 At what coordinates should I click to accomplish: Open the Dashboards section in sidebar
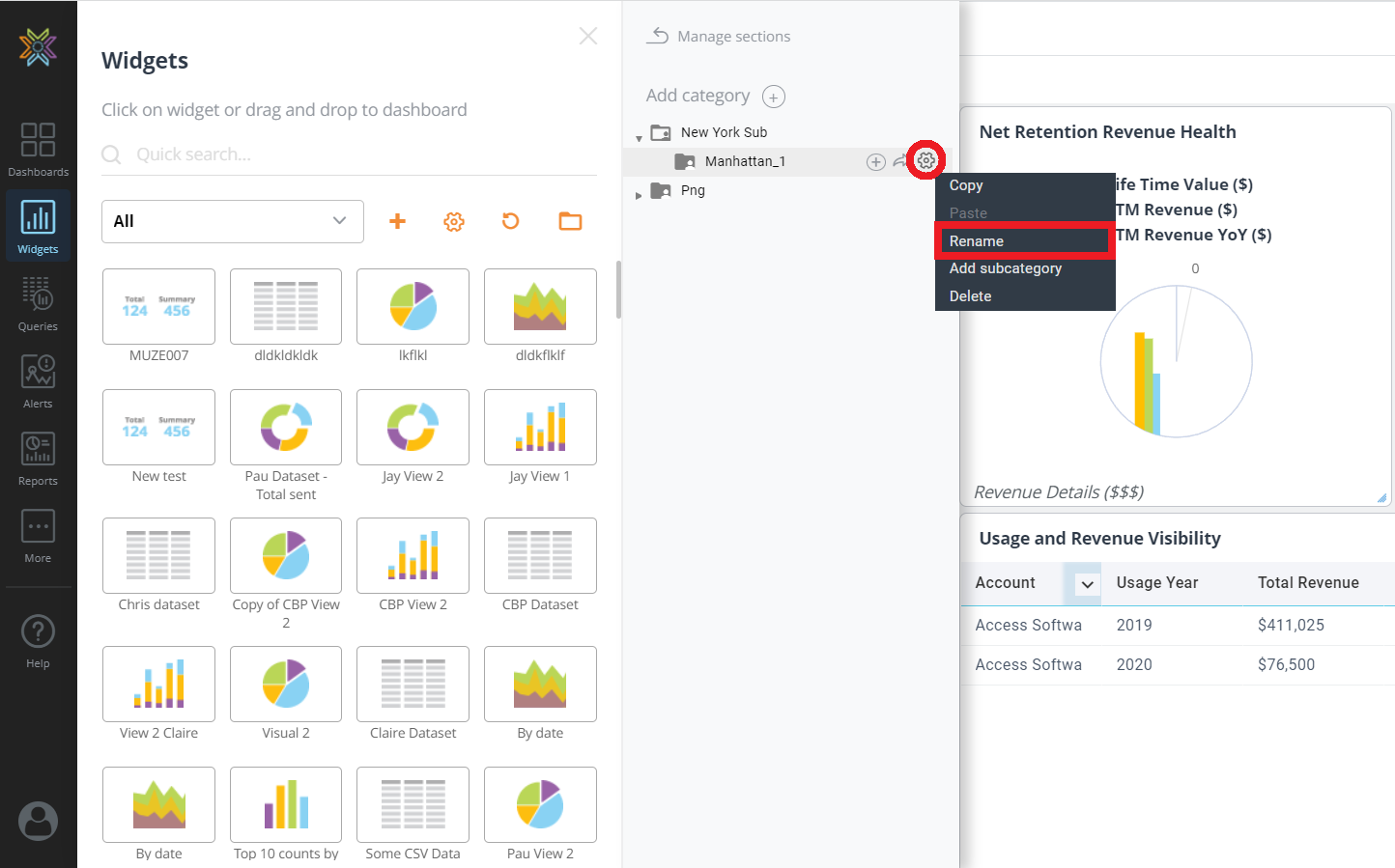[38, 150]
